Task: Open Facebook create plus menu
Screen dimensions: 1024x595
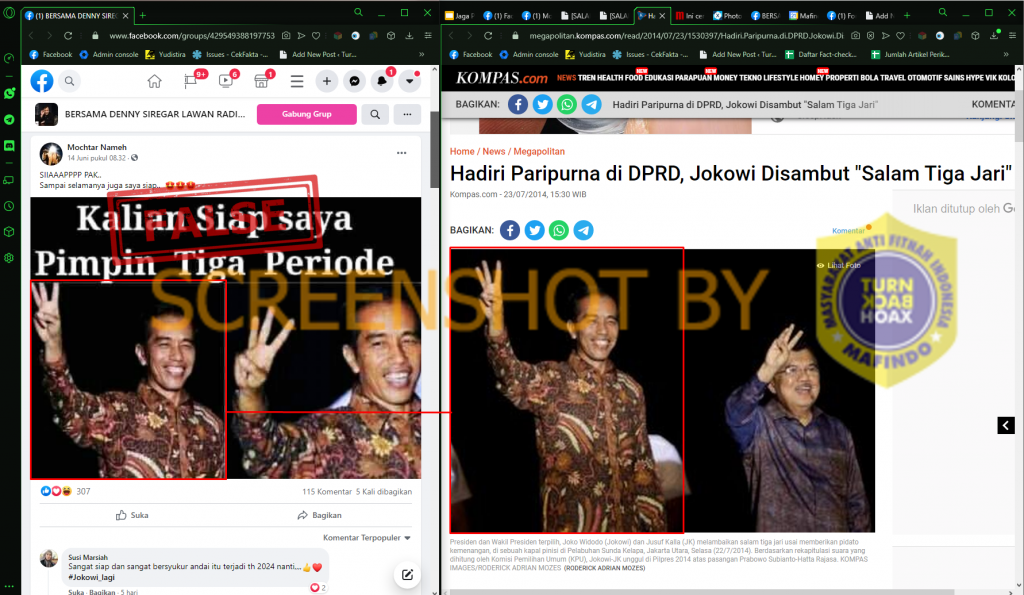Action: click(327, 81)
